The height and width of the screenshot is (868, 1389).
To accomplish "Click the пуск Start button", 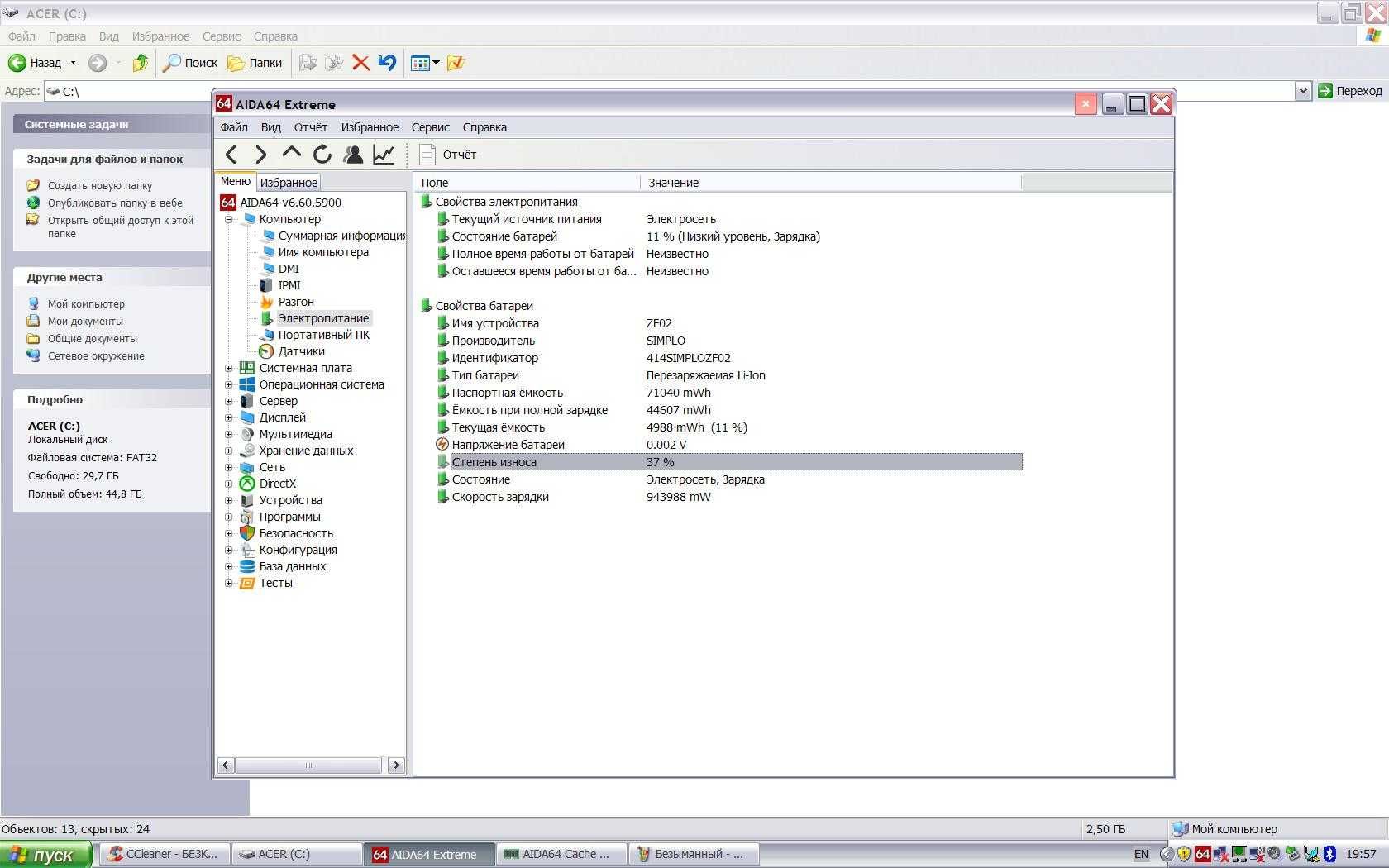I will (x=45, y=855).
